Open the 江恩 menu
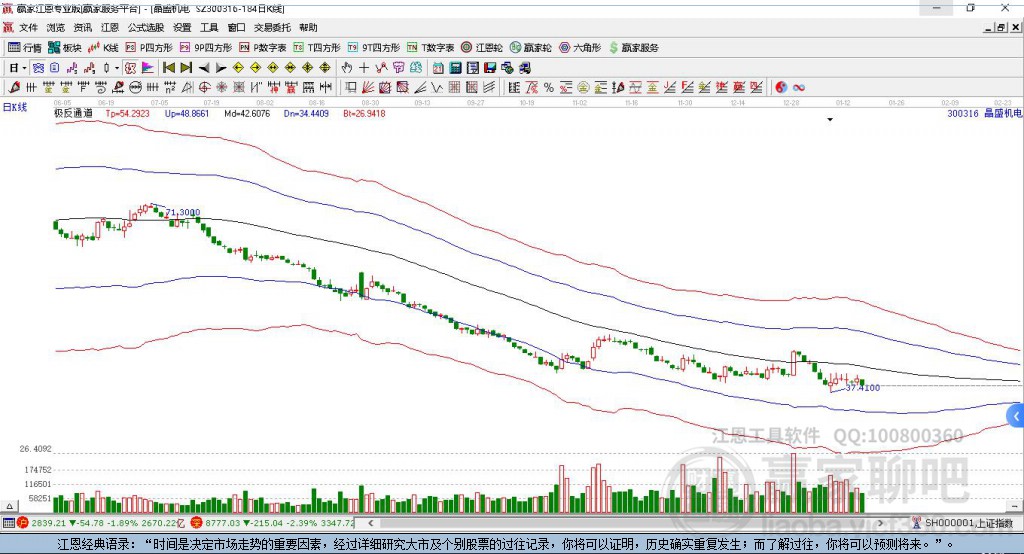 110,27
